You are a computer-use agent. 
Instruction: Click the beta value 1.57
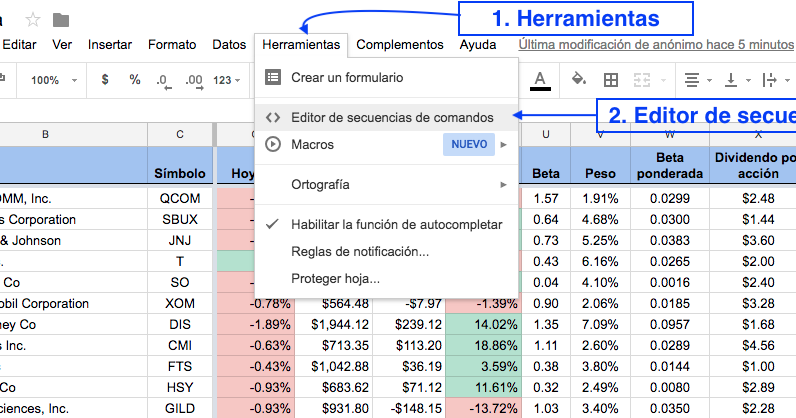(546, 198)
